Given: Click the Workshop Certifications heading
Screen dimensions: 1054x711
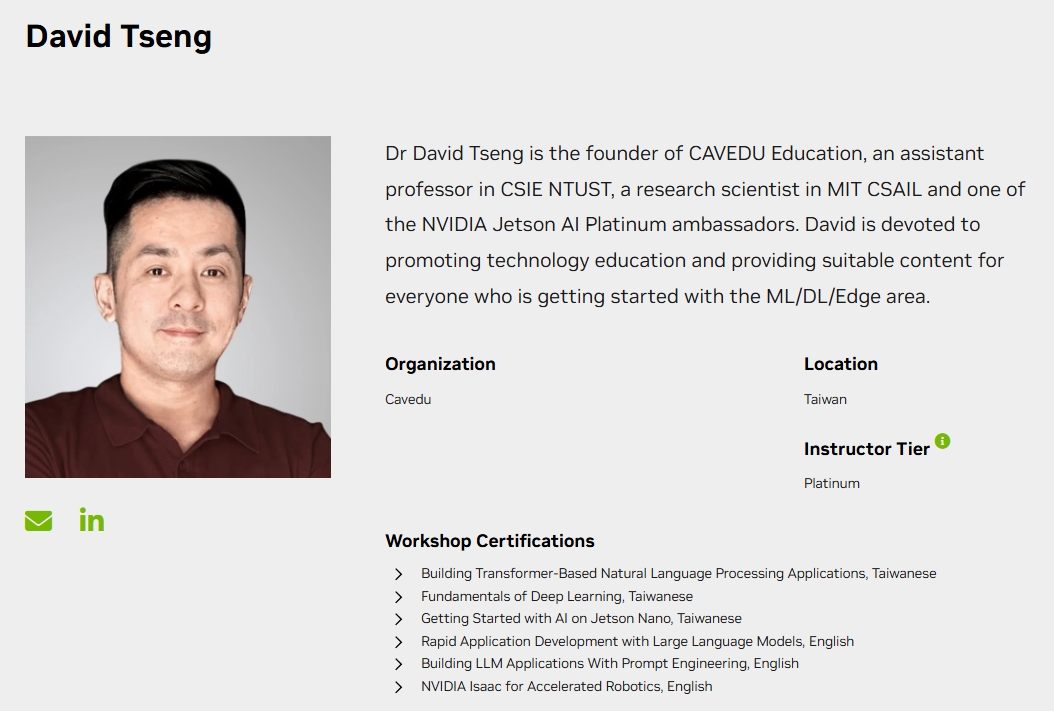Looking at the screenshot, I should pyautogui.click(x=490, y=541).
